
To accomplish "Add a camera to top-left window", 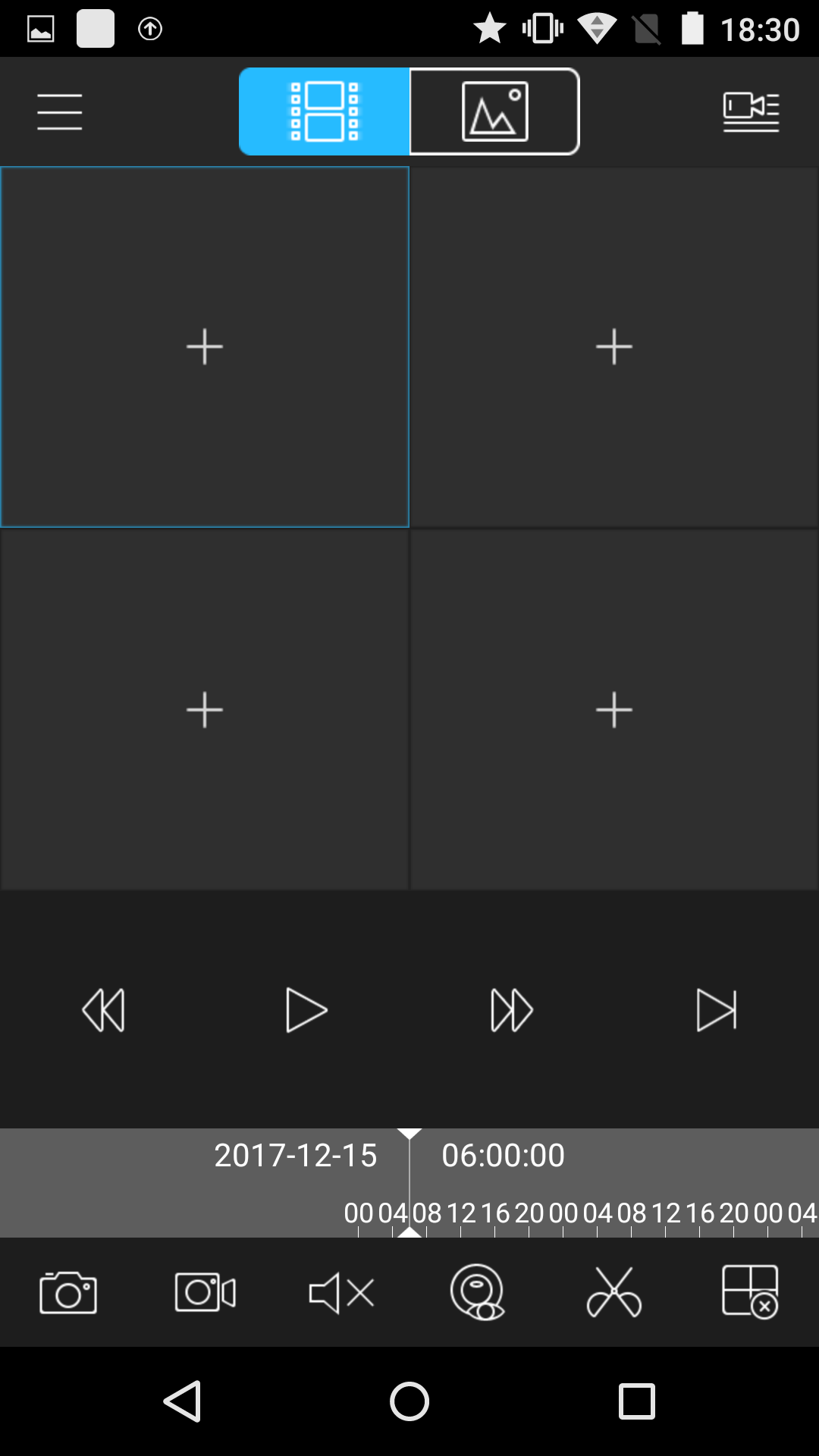I will [205, 347].
